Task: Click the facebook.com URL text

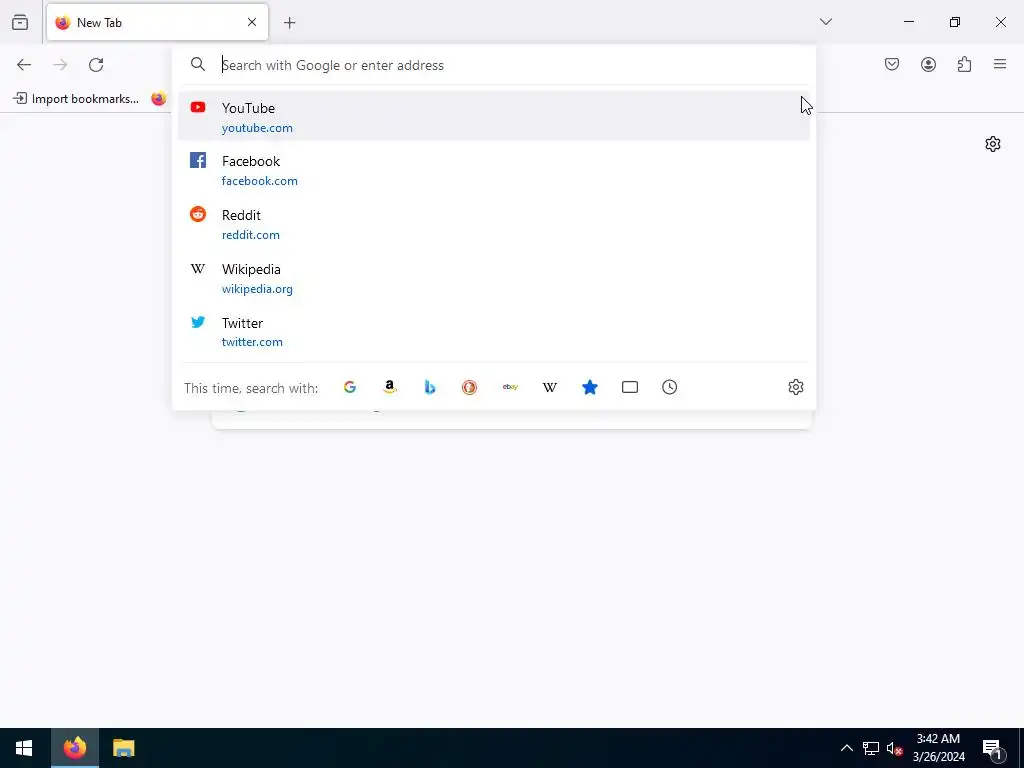Action: click(x=260, y=181)
